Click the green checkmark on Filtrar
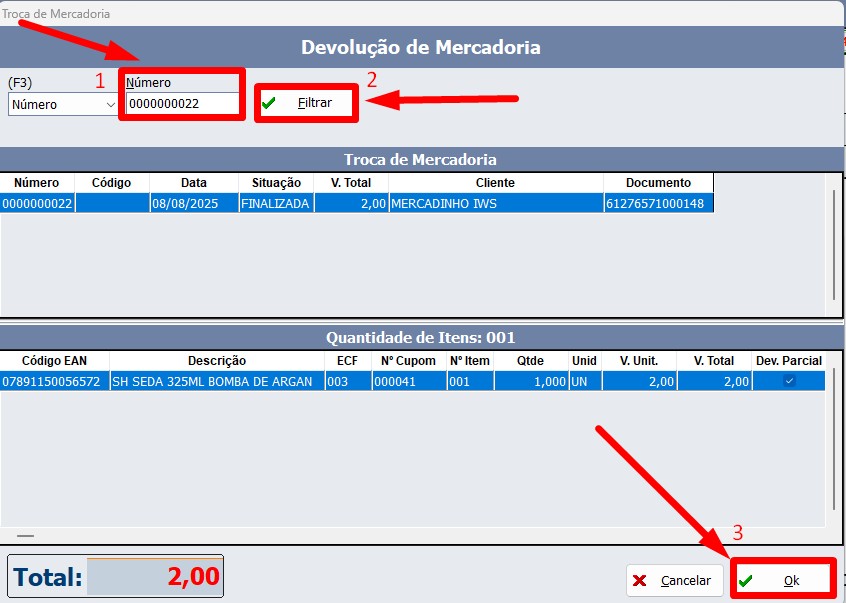This screenshot has width=846, height=603. [269, 103]
